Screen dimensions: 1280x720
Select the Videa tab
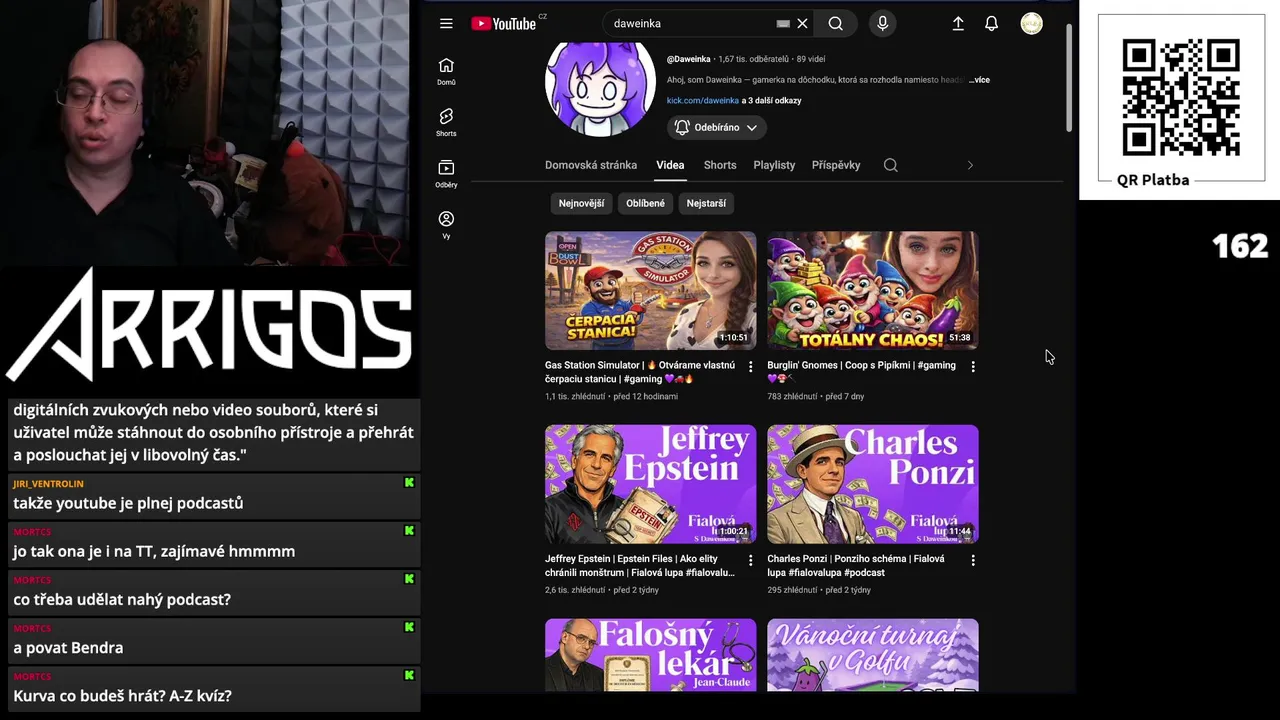click(x=670, y=165)
